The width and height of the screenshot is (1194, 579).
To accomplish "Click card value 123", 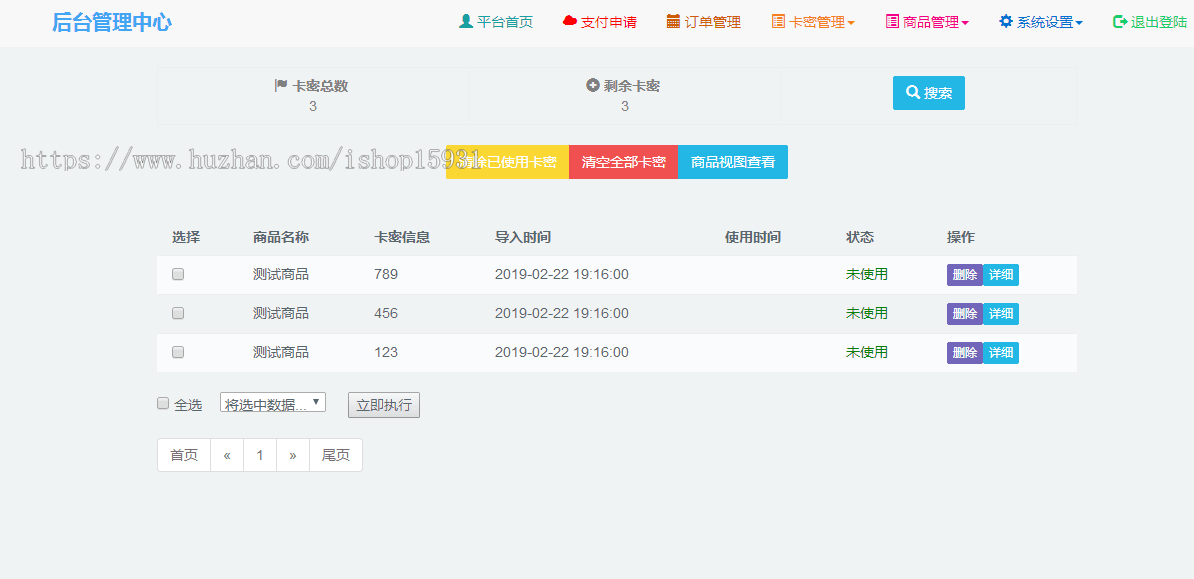I will tap(386, 352).
